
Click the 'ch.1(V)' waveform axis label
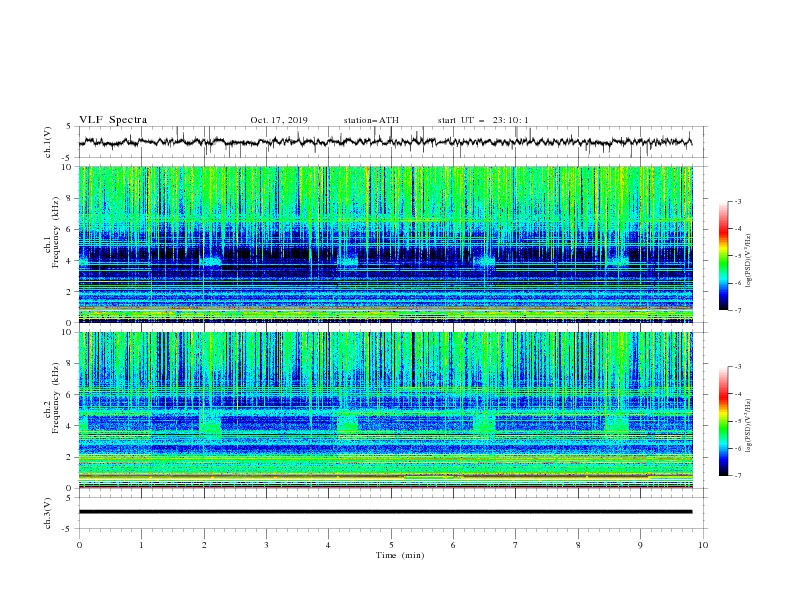[x=48, y=142]
